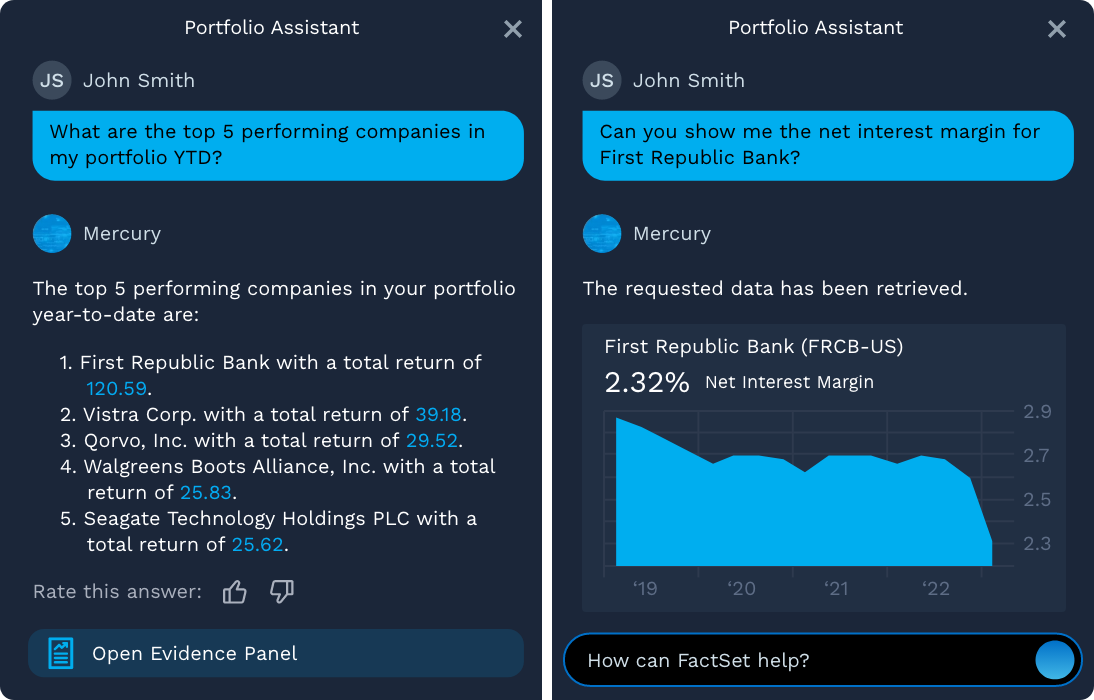The image size is (1094, 700).
Task: Give a thumbs up rating to the answer
Action: 234,591
